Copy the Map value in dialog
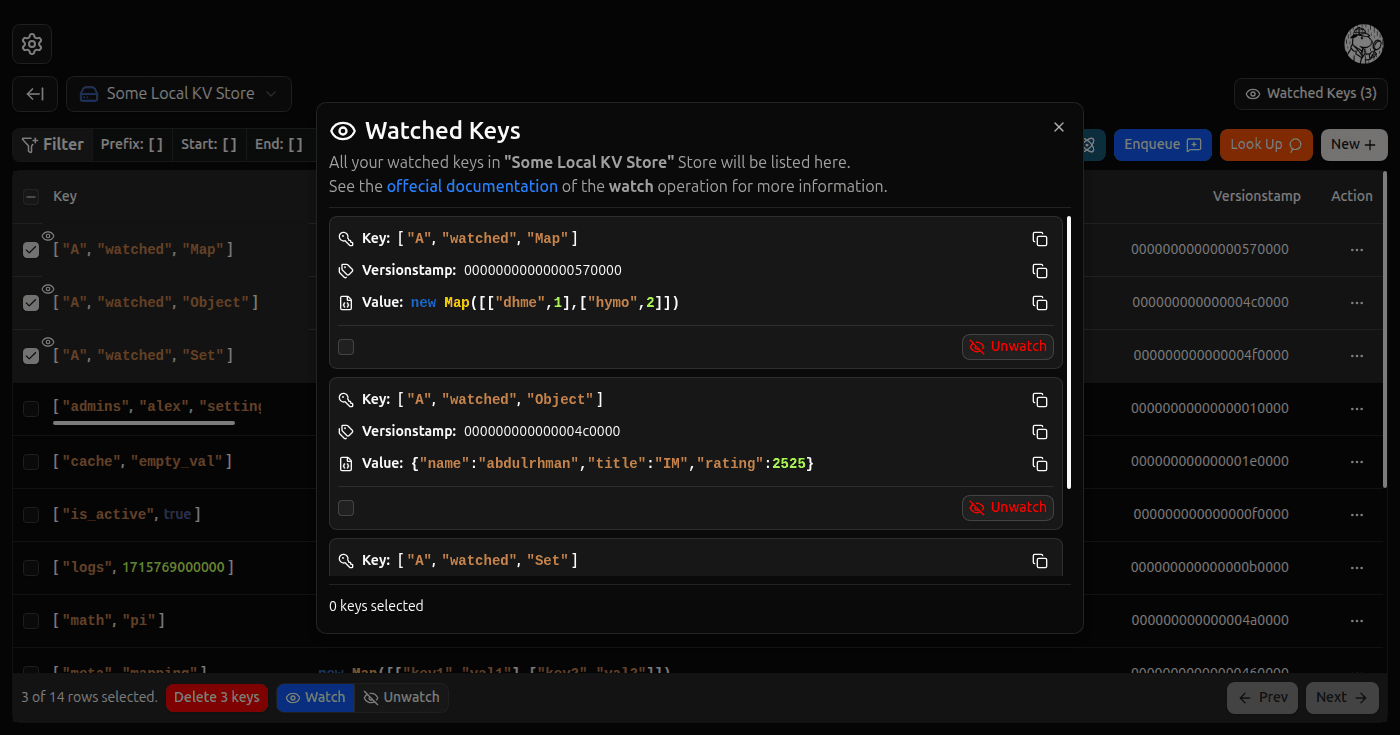 [1040, 303]
